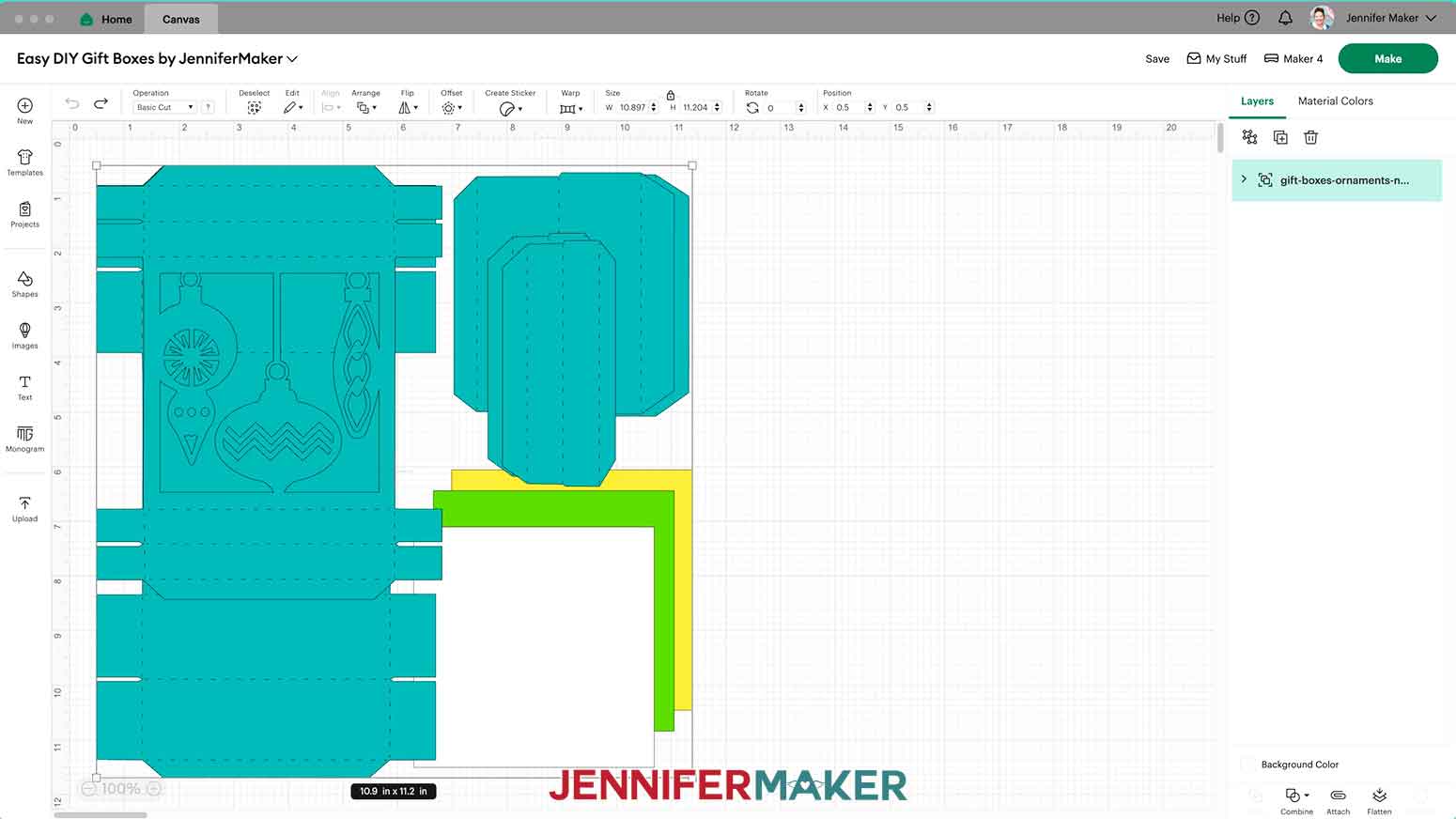Open the Create Sticker dropdown
Image resolution: width=1456 pixels, height=819 pixels.
coord(510,109)
